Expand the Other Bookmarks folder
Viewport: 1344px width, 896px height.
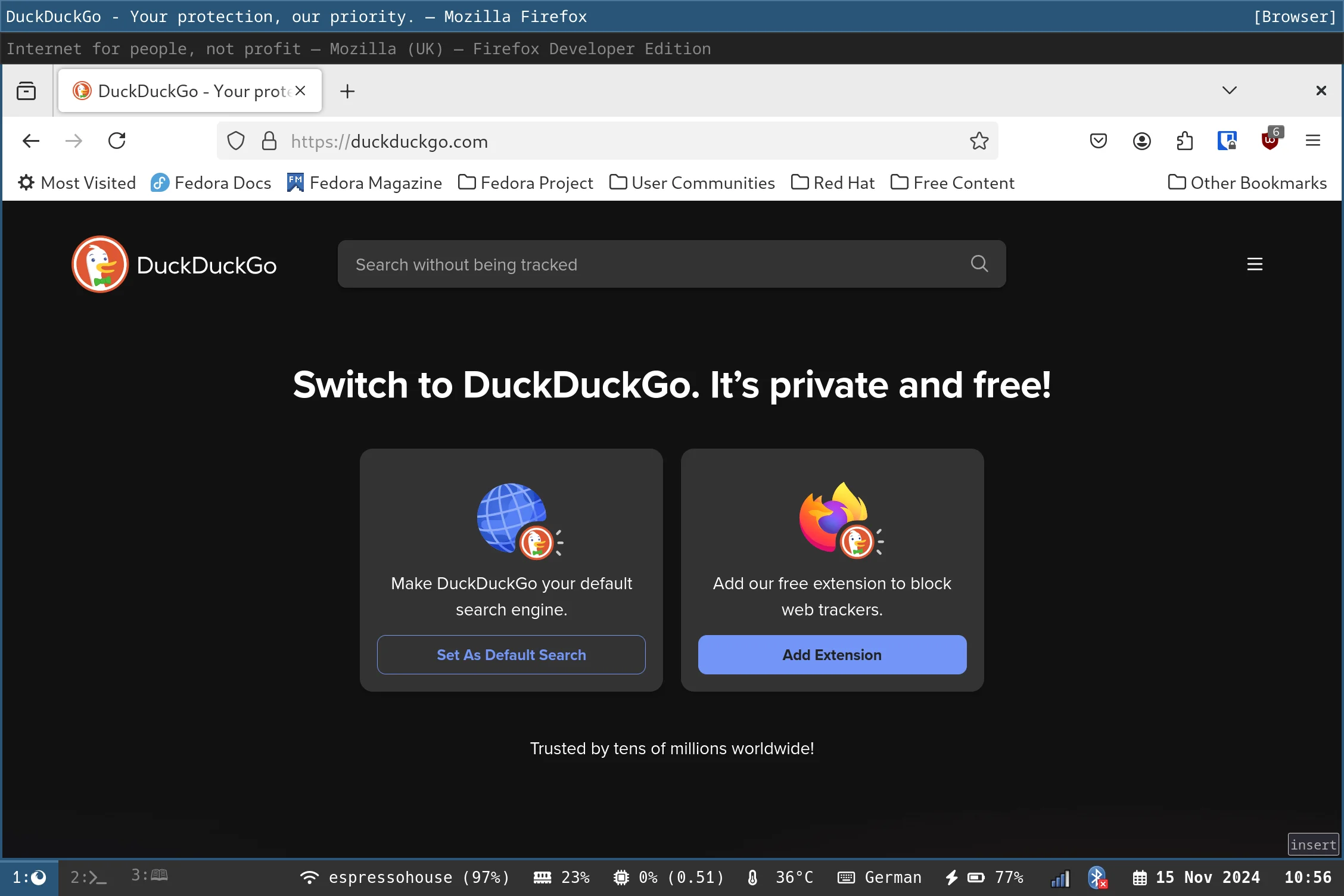point(1247,183)
